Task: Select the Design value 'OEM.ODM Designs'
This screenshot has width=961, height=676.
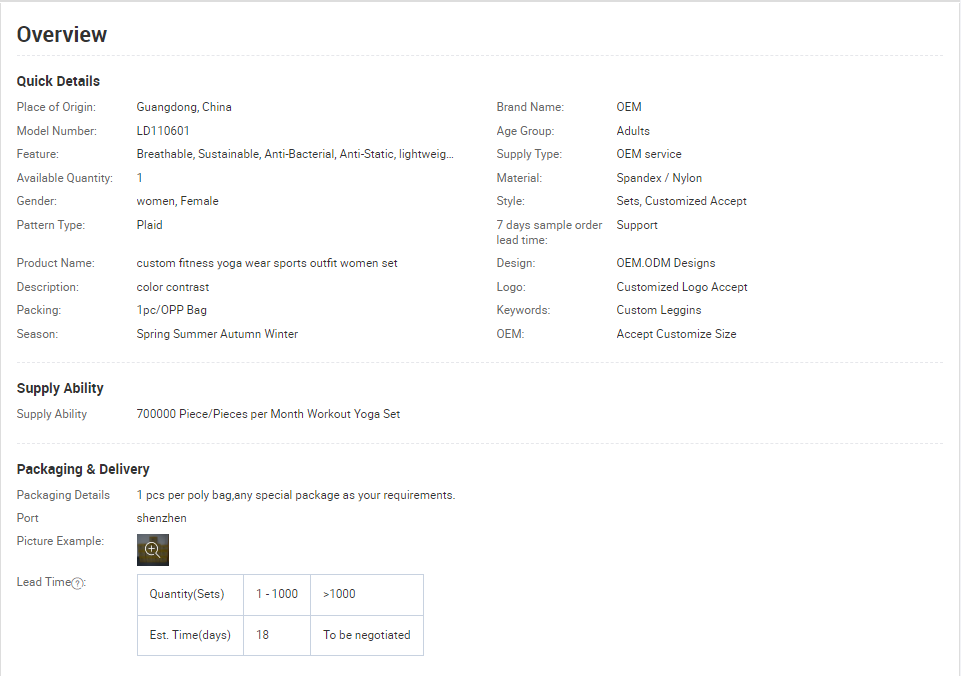Action: (x=666, y=263)
